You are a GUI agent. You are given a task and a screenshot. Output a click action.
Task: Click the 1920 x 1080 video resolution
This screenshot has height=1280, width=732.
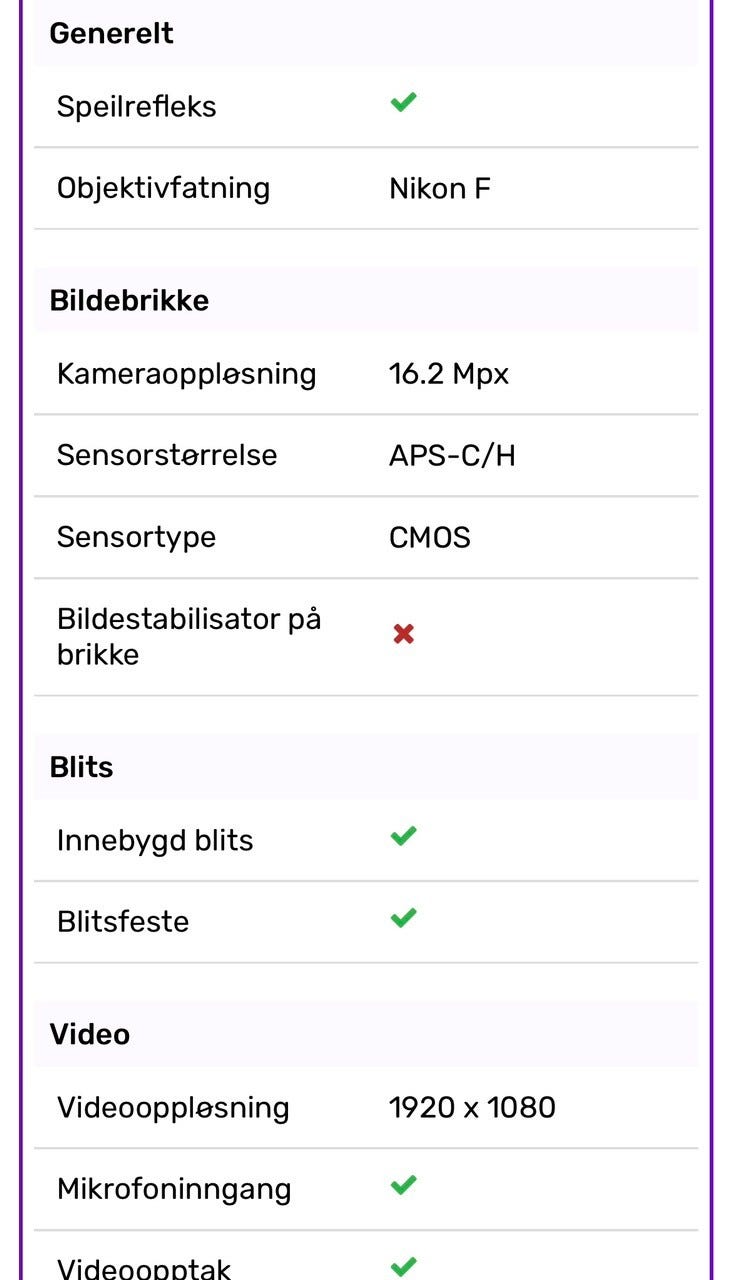click(472, 1107)
